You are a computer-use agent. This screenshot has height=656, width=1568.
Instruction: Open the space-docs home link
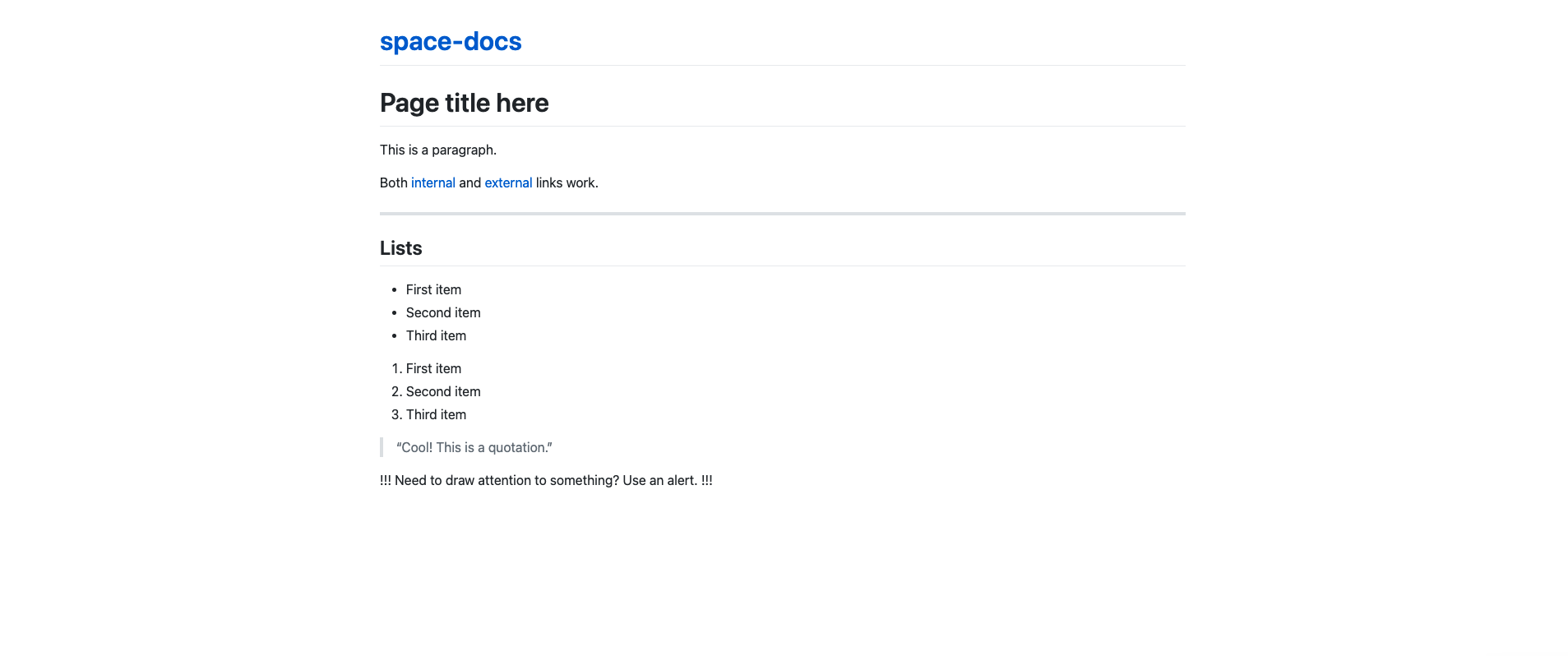(451, 41)
